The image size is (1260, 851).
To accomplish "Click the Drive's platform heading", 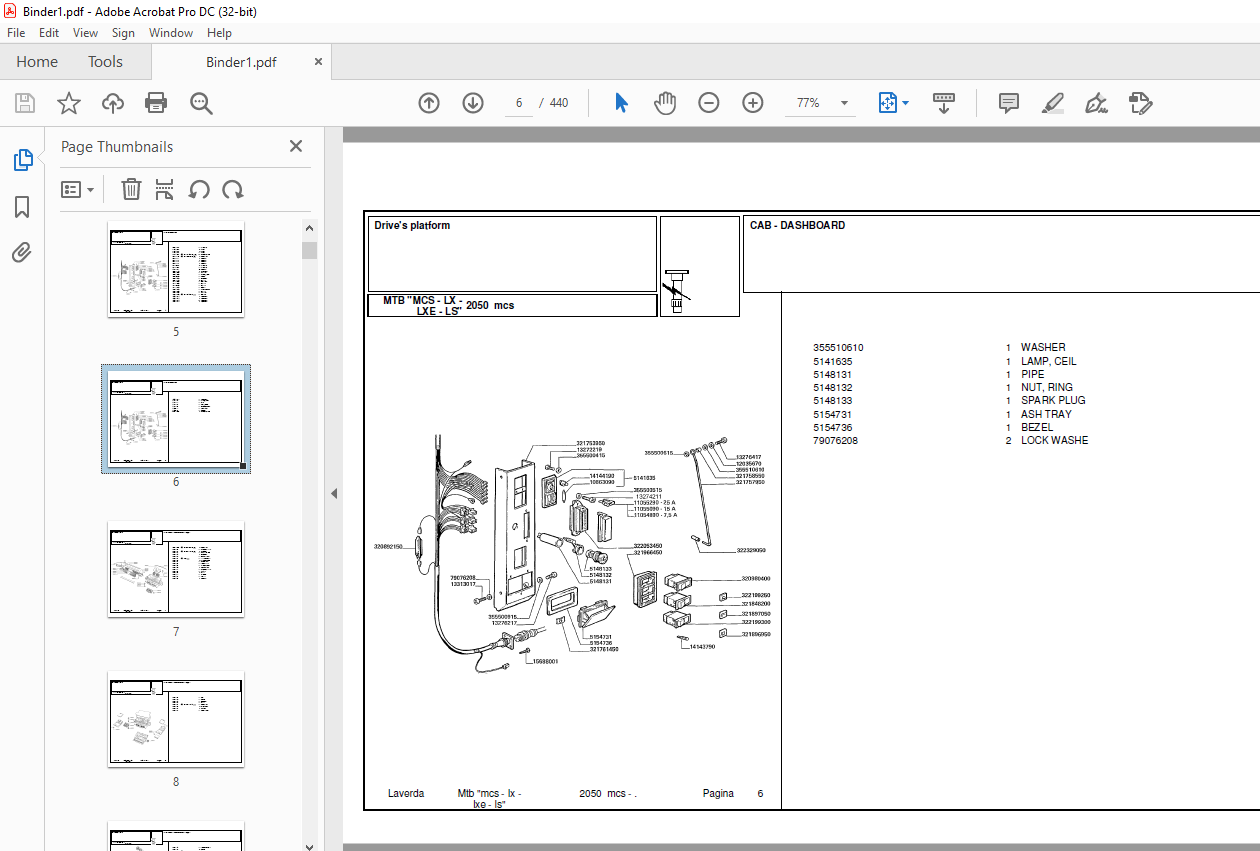I will pyautogui.click(x=412, y=225).
